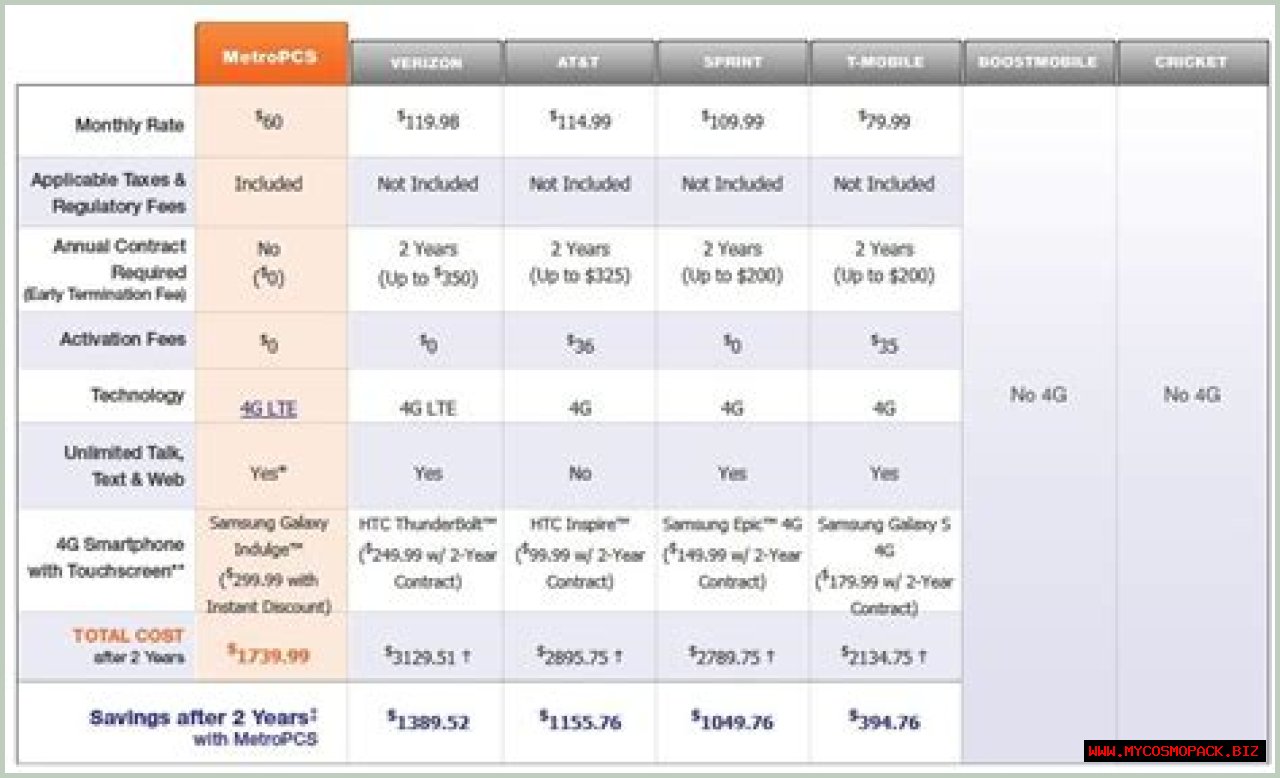Select the HTC ThunderBolt phone cell

427,553
